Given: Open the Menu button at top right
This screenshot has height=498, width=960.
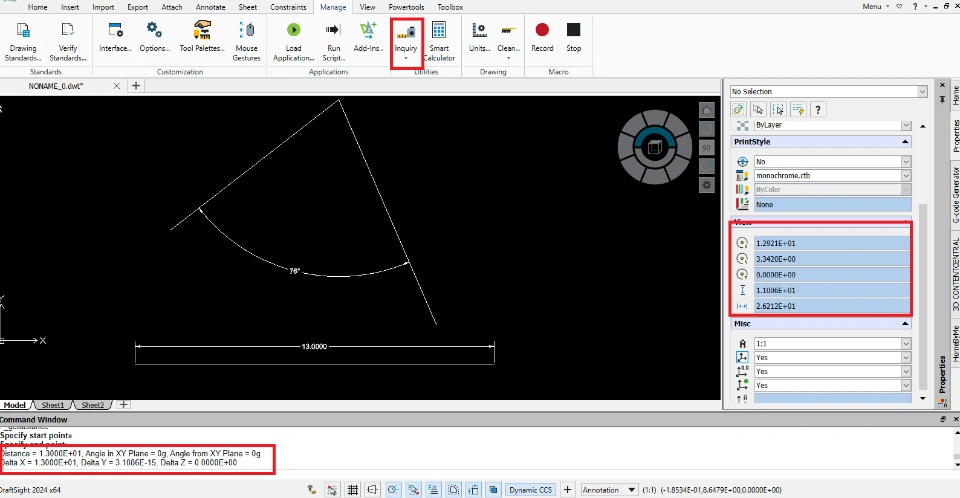Looking at the screenshot, I should coord(876,6).
